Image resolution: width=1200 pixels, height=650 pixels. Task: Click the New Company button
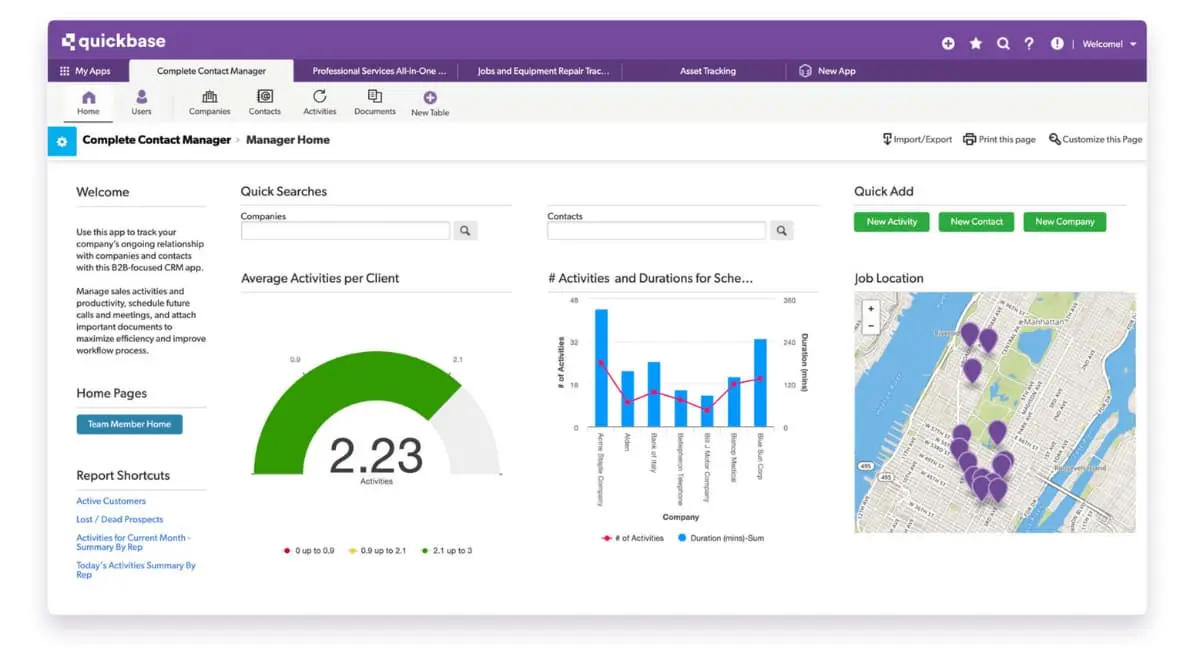click(1065, 222)
